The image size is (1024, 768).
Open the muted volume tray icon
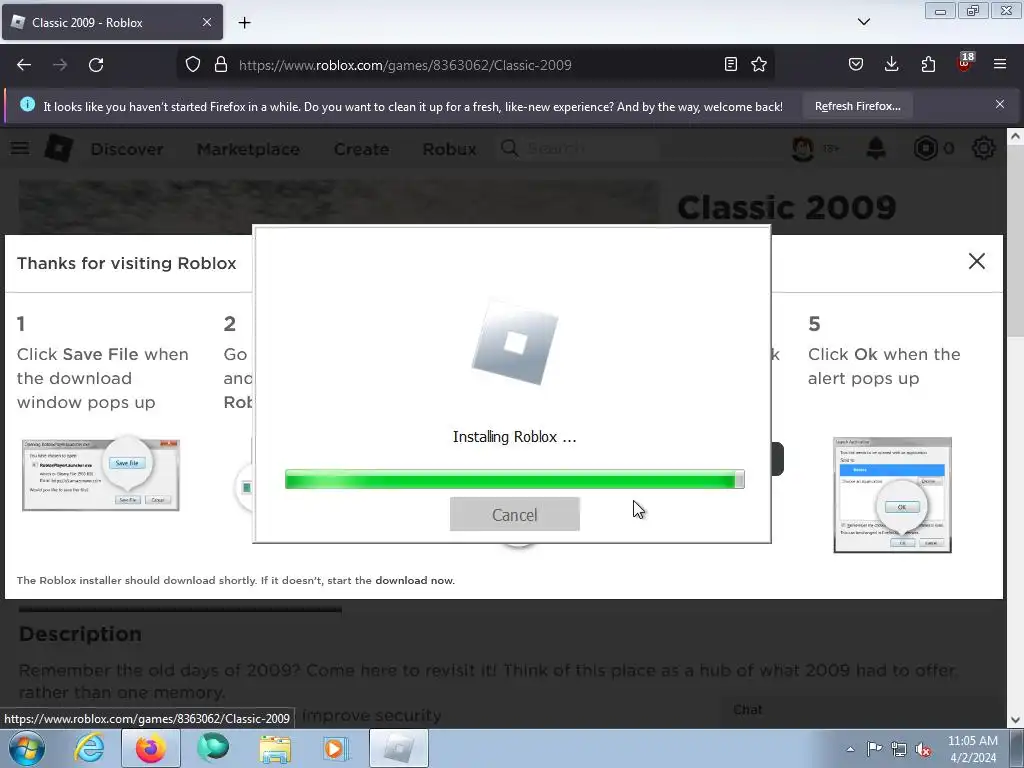(923, 749)
